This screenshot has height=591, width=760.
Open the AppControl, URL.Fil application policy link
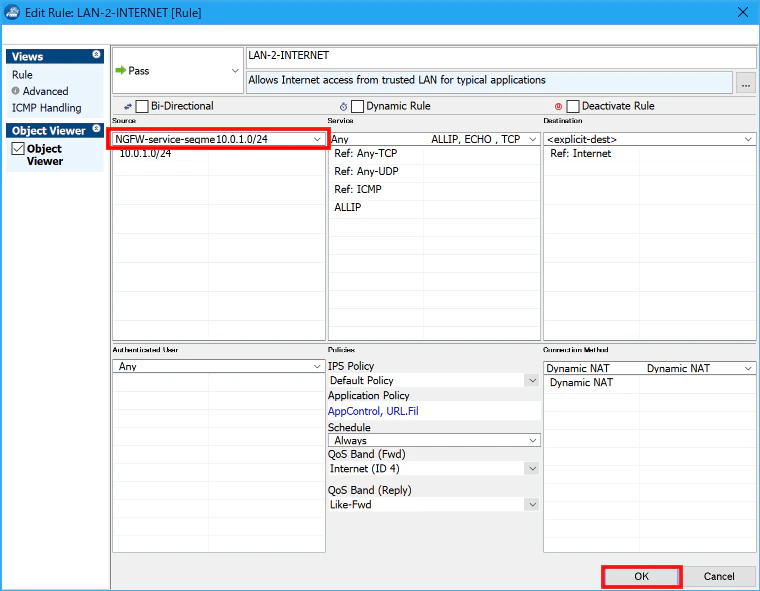coord(373,411)
